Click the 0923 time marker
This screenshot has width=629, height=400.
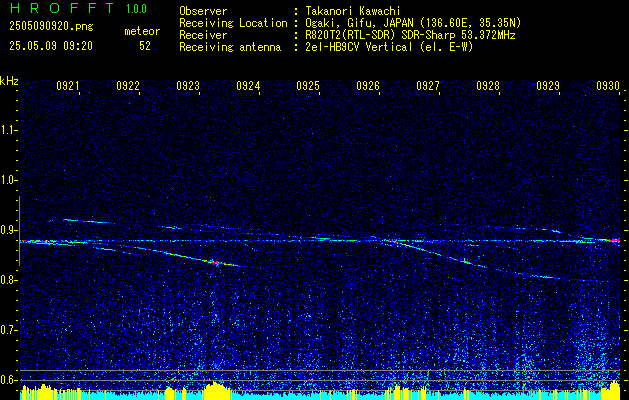pos(188,85)
